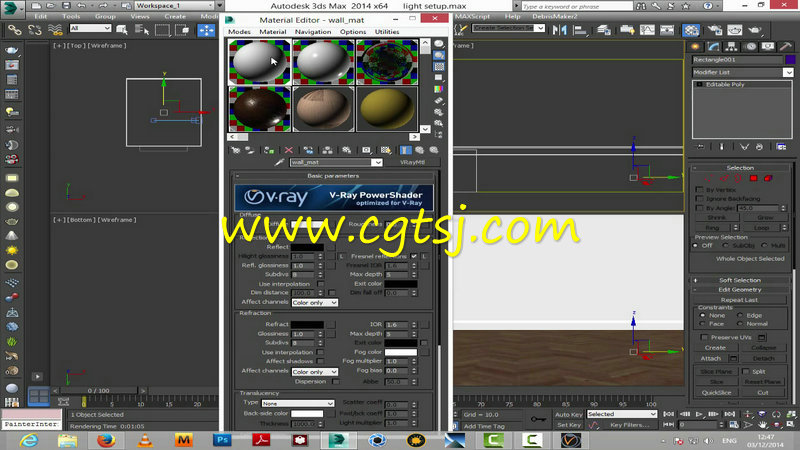Click Make Unique icon in Material Editor

coord(328,150)
